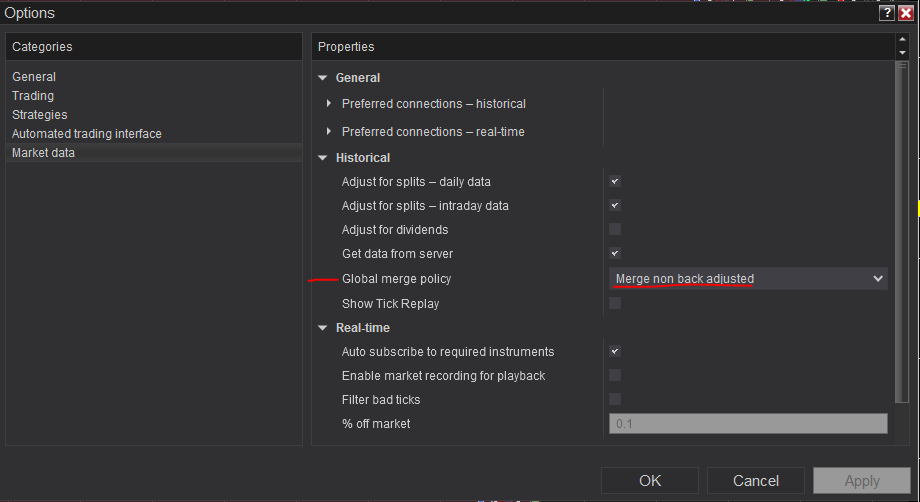Image resolution: width=920 pixels, height=502 pixels.
Task: Click the help question mark icon
Action: [886, 13]
